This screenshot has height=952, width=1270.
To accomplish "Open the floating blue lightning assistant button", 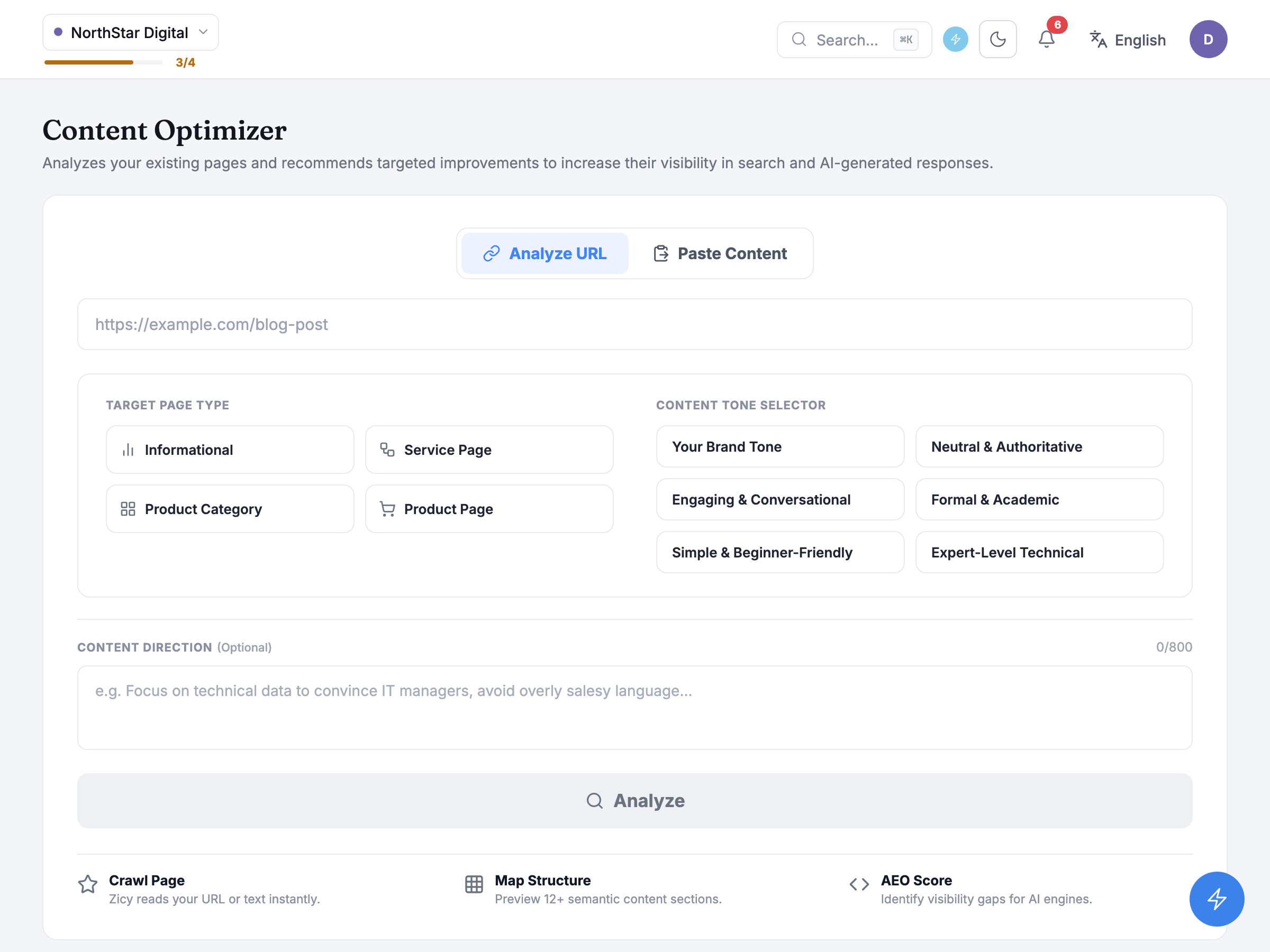I will (1217, 899).
